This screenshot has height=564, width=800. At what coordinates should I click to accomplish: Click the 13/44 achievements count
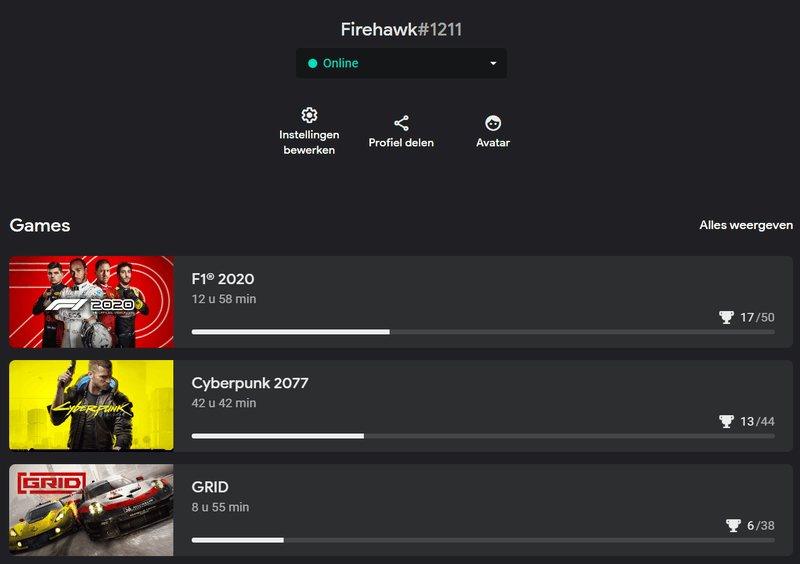pos(757,422)
